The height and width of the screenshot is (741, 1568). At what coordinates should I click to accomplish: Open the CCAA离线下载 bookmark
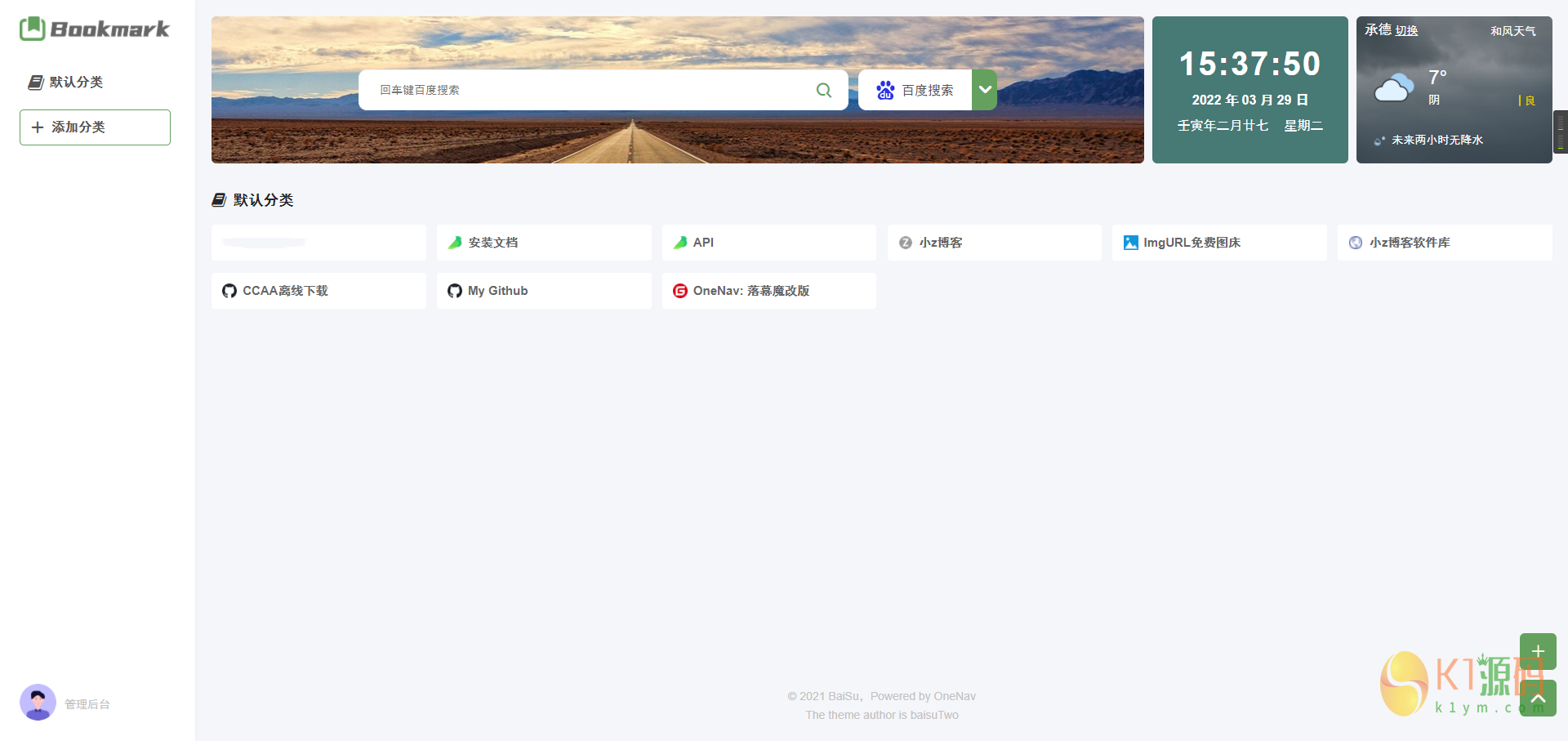[x=318, y=291]
